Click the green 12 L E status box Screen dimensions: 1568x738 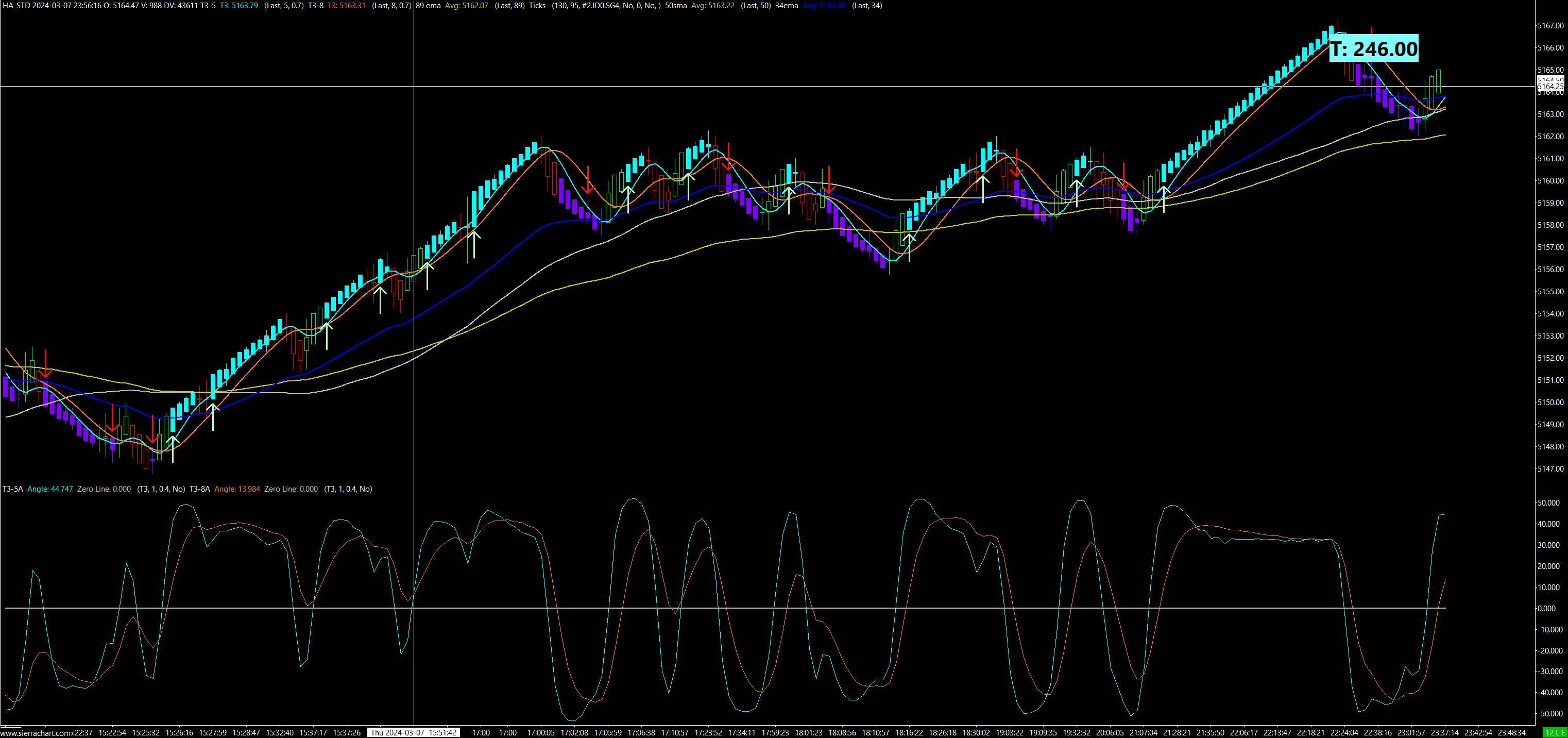(1555, 732)
